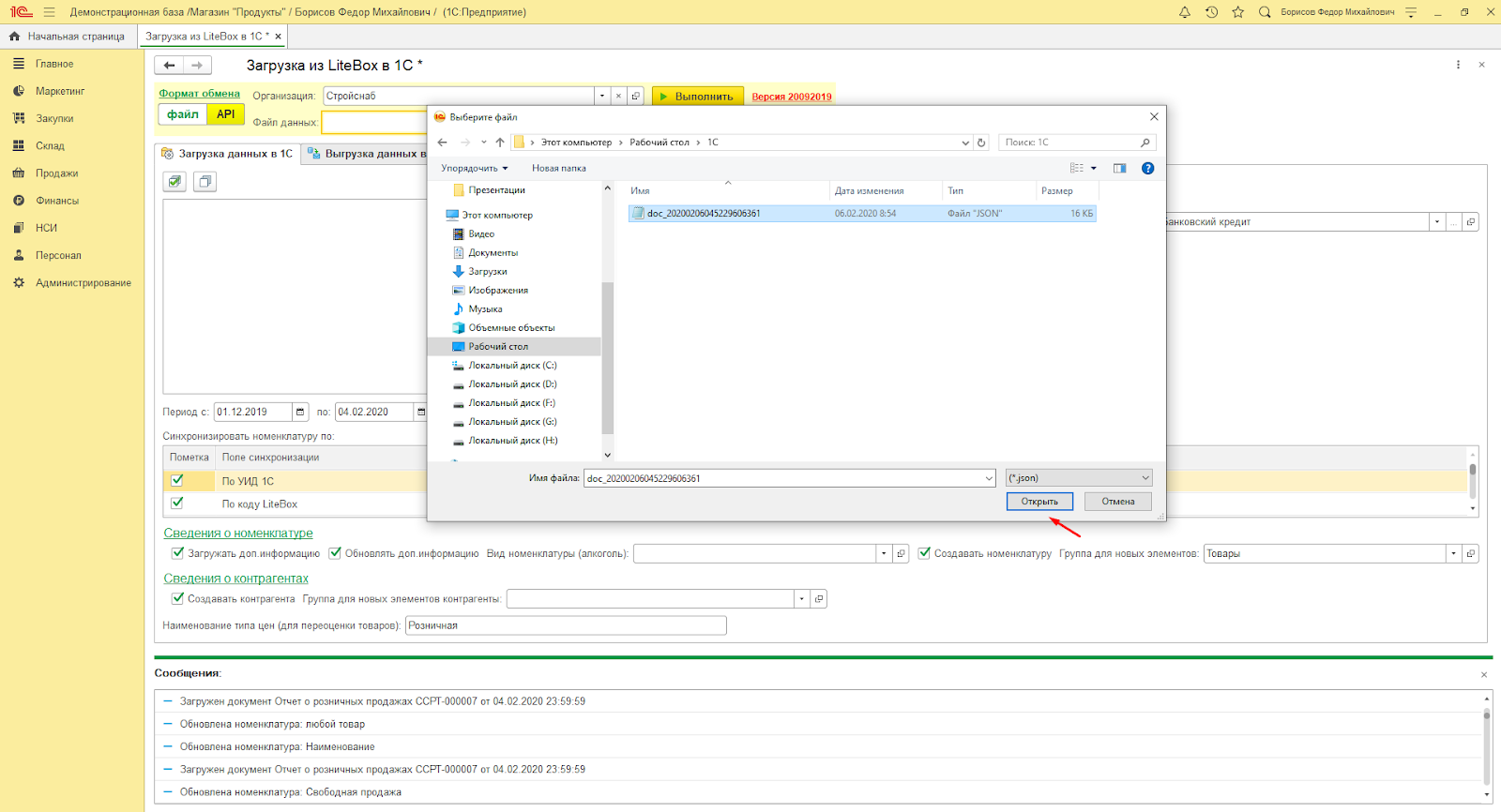
Task: Refresh the file dialog folder view
Action: click(x=982, y=143)
